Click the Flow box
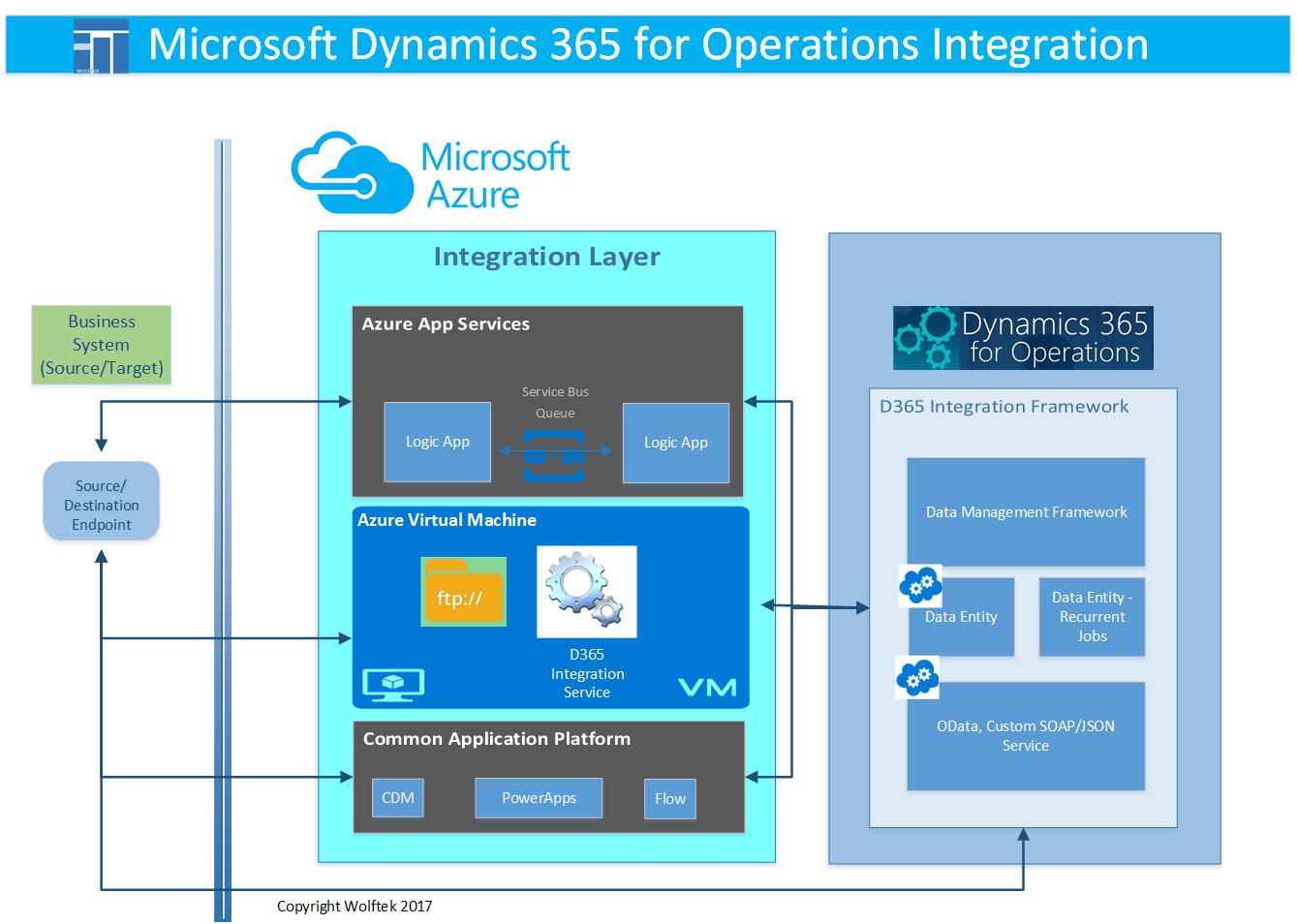Viewport: 1297px width, 924px height. (670, 799)
